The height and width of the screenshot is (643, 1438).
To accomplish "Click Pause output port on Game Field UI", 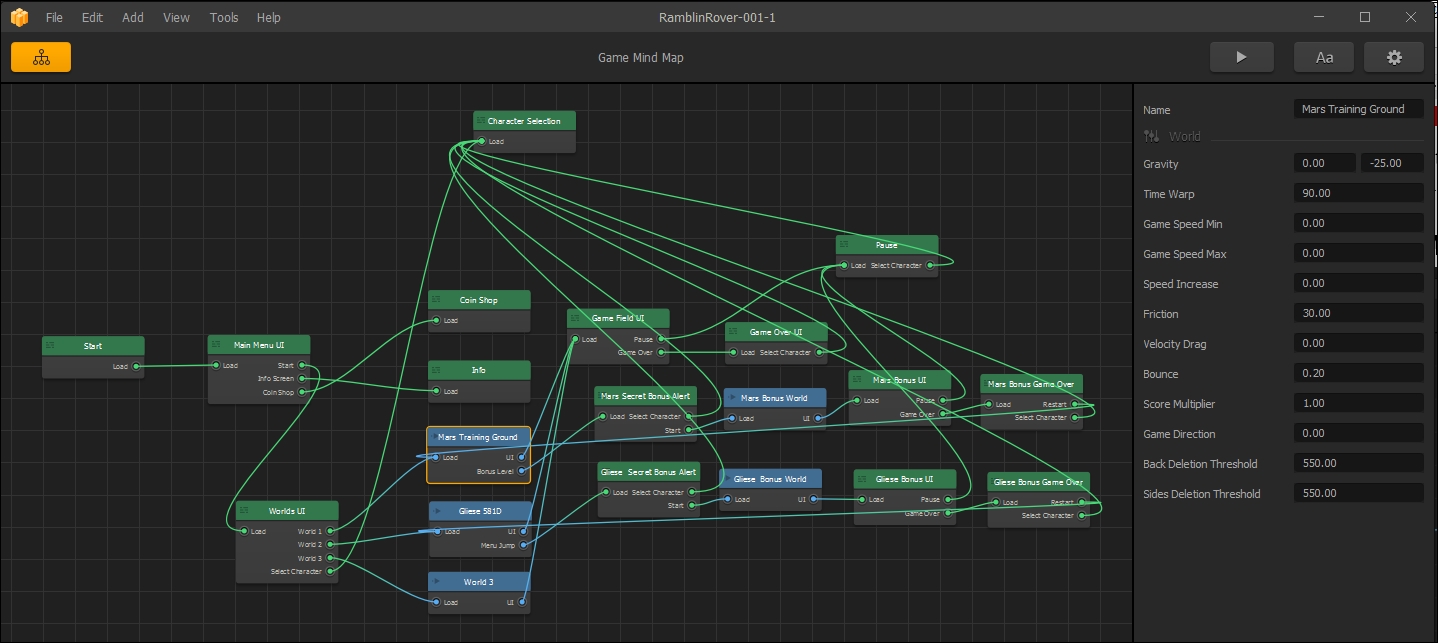I will tap(662, 340).
